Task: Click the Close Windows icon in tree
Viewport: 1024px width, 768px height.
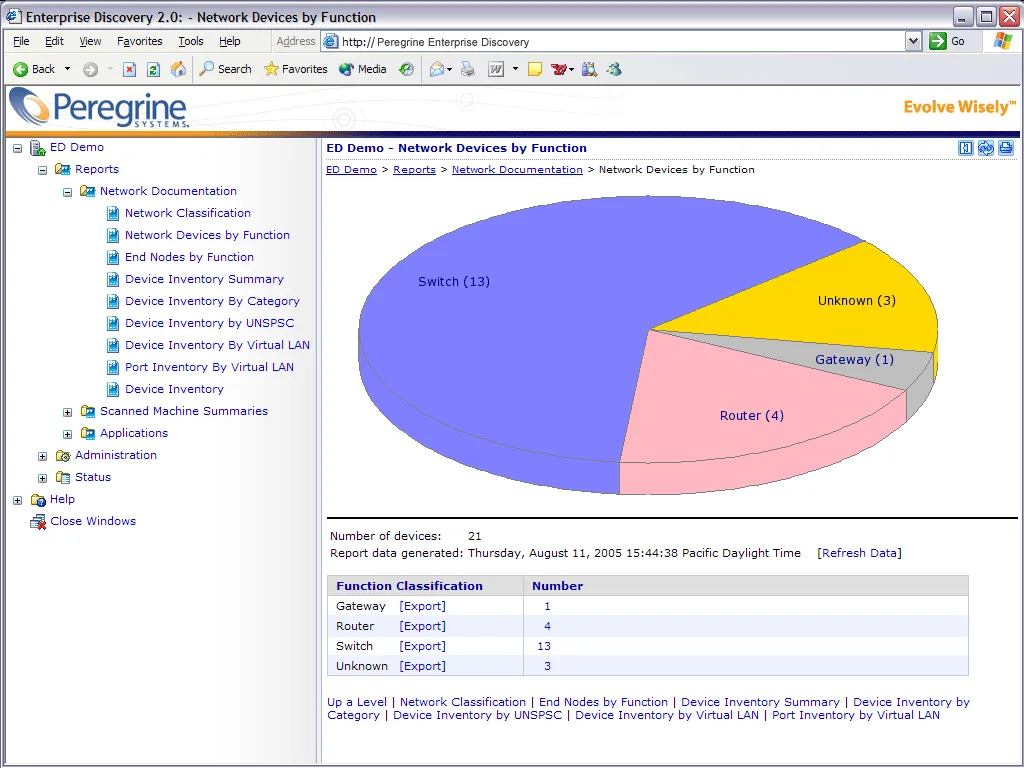Action: [x=38, y=522]
